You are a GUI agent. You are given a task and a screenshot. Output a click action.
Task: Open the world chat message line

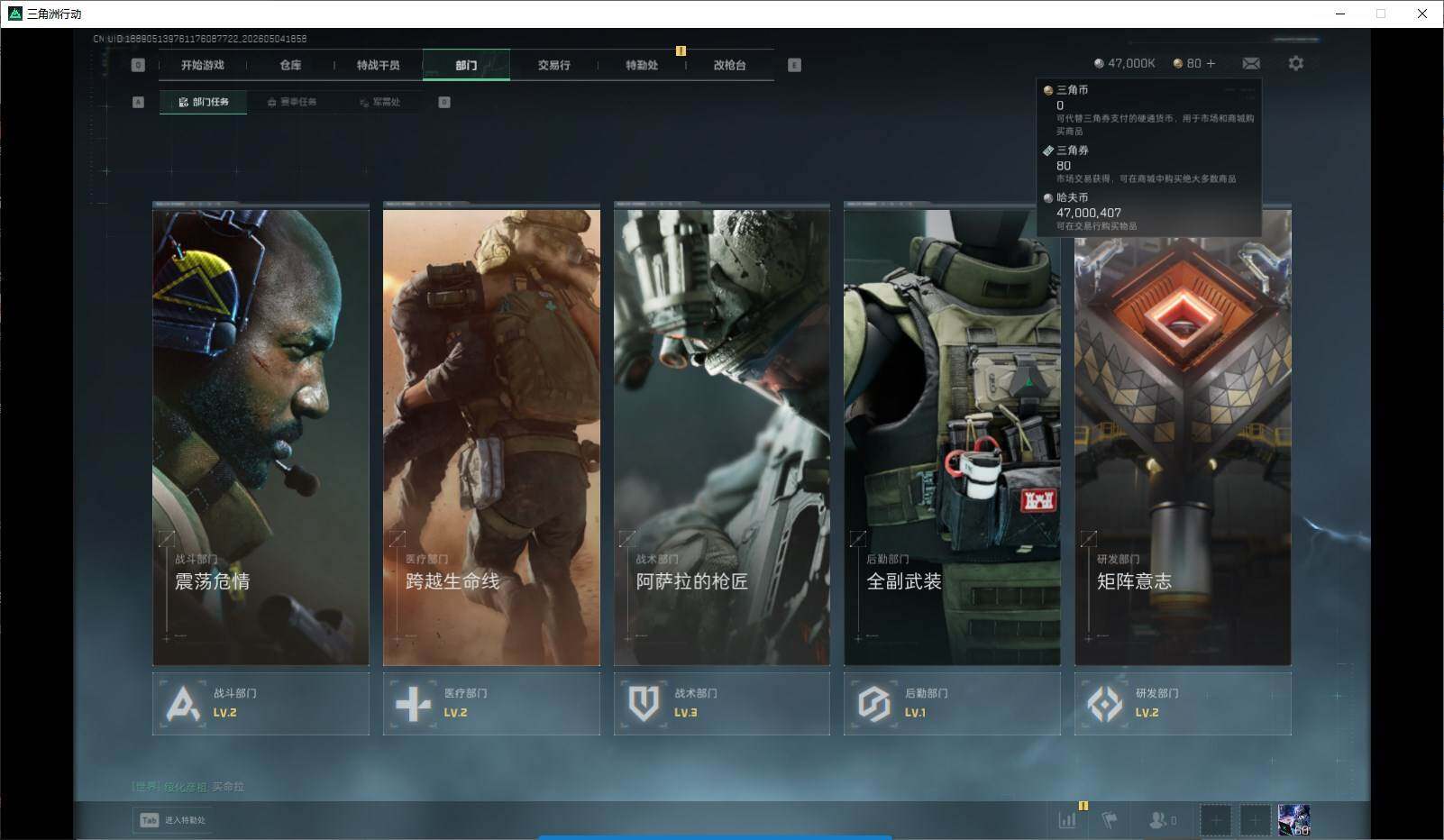[x=188, y=787]
